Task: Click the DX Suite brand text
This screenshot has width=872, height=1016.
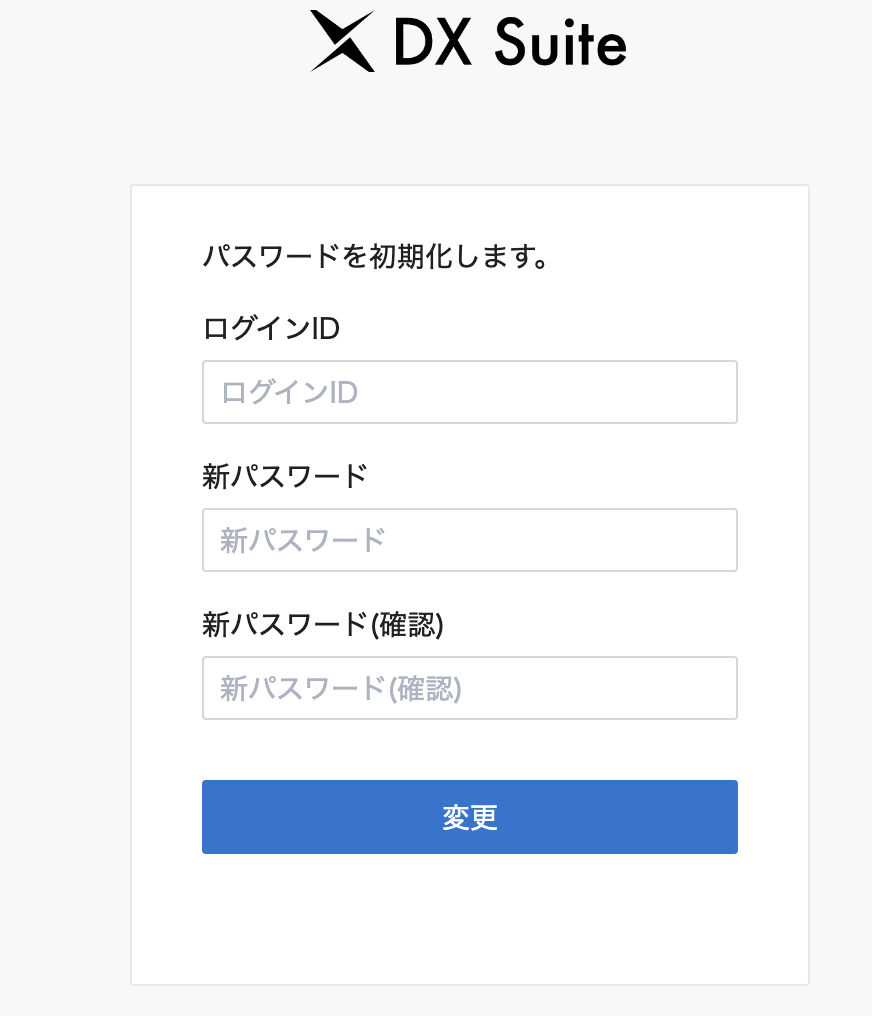Action: point(510,42)
